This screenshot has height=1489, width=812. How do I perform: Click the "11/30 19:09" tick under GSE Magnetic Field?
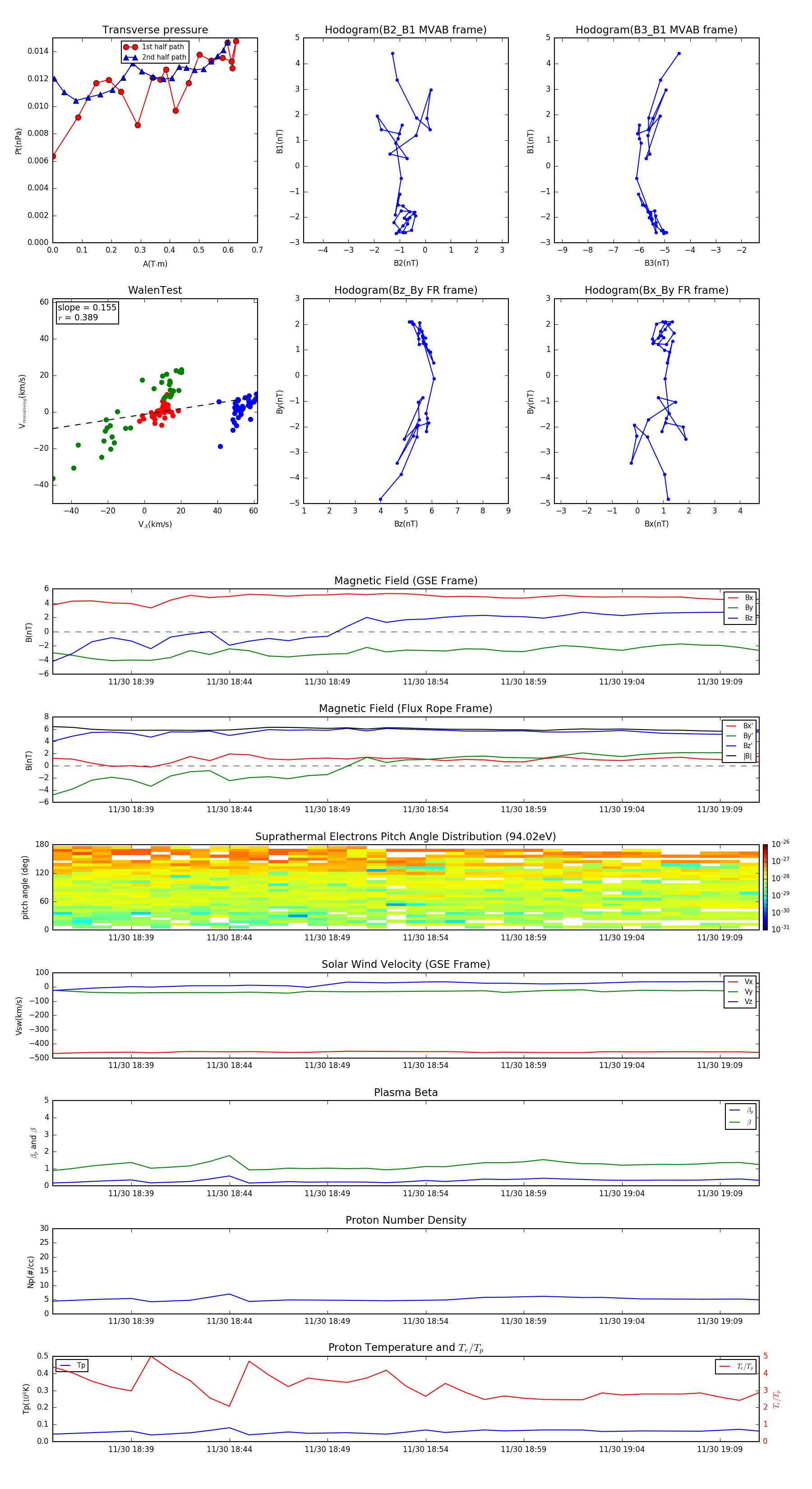pyautogui.click(x=720, y=682)
